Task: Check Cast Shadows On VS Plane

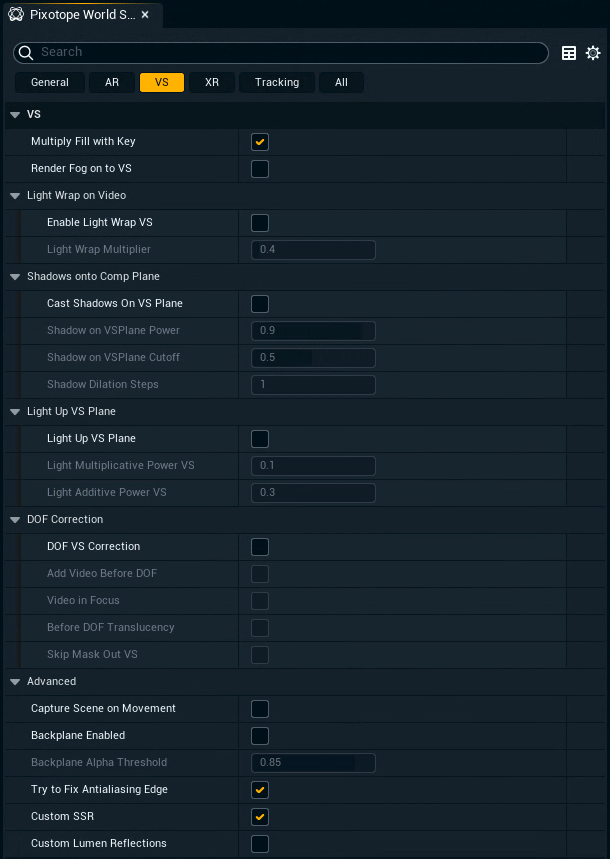Action: [260, 304]
